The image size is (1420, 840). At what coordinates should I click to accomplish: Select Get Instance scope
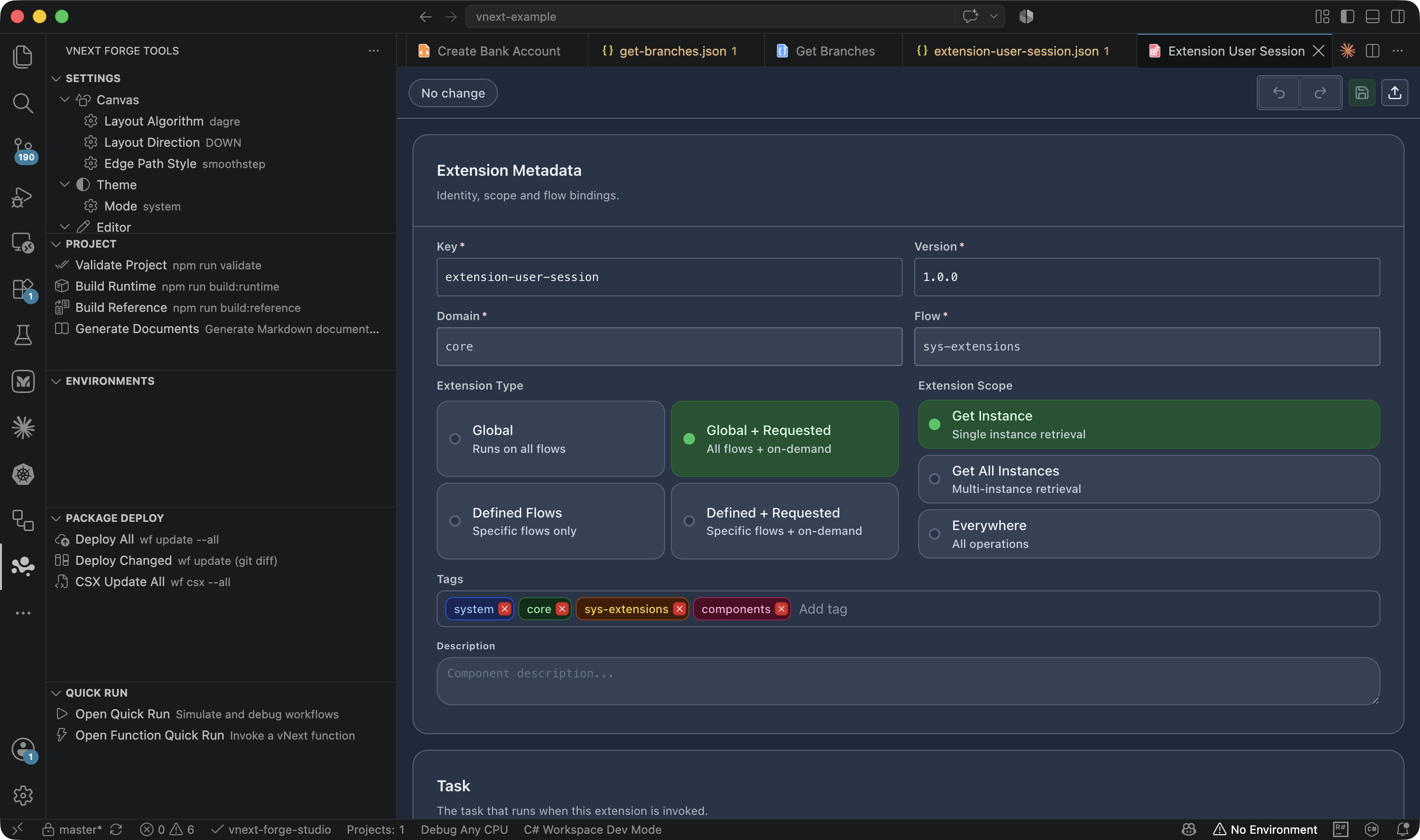[x=1149, y=424]
